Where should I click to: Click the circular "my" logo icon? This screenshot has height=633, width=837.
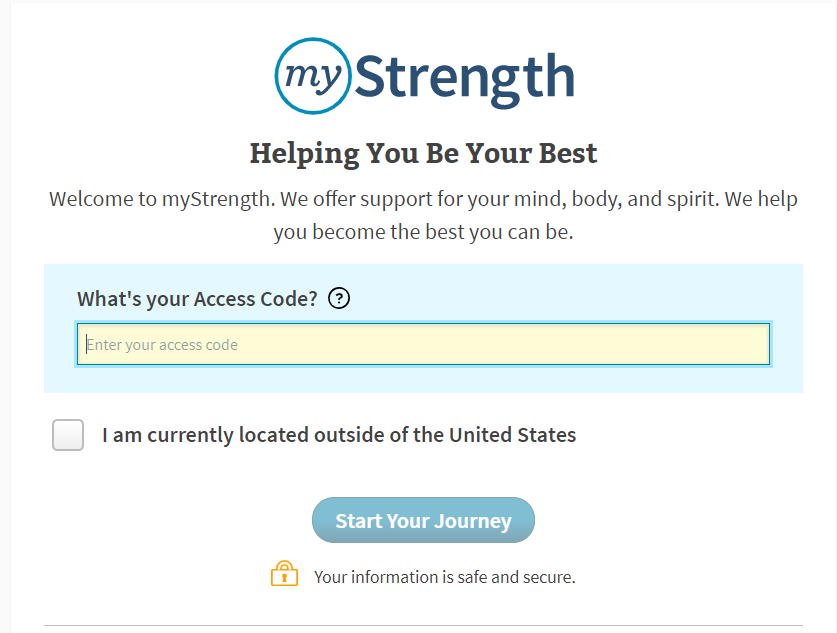[x=313, y=76]
